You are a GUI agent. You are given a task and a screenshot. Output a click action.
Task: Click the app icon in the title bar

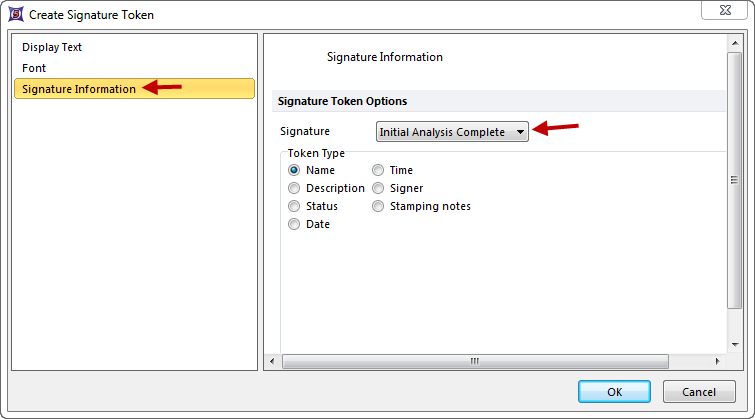15,15
